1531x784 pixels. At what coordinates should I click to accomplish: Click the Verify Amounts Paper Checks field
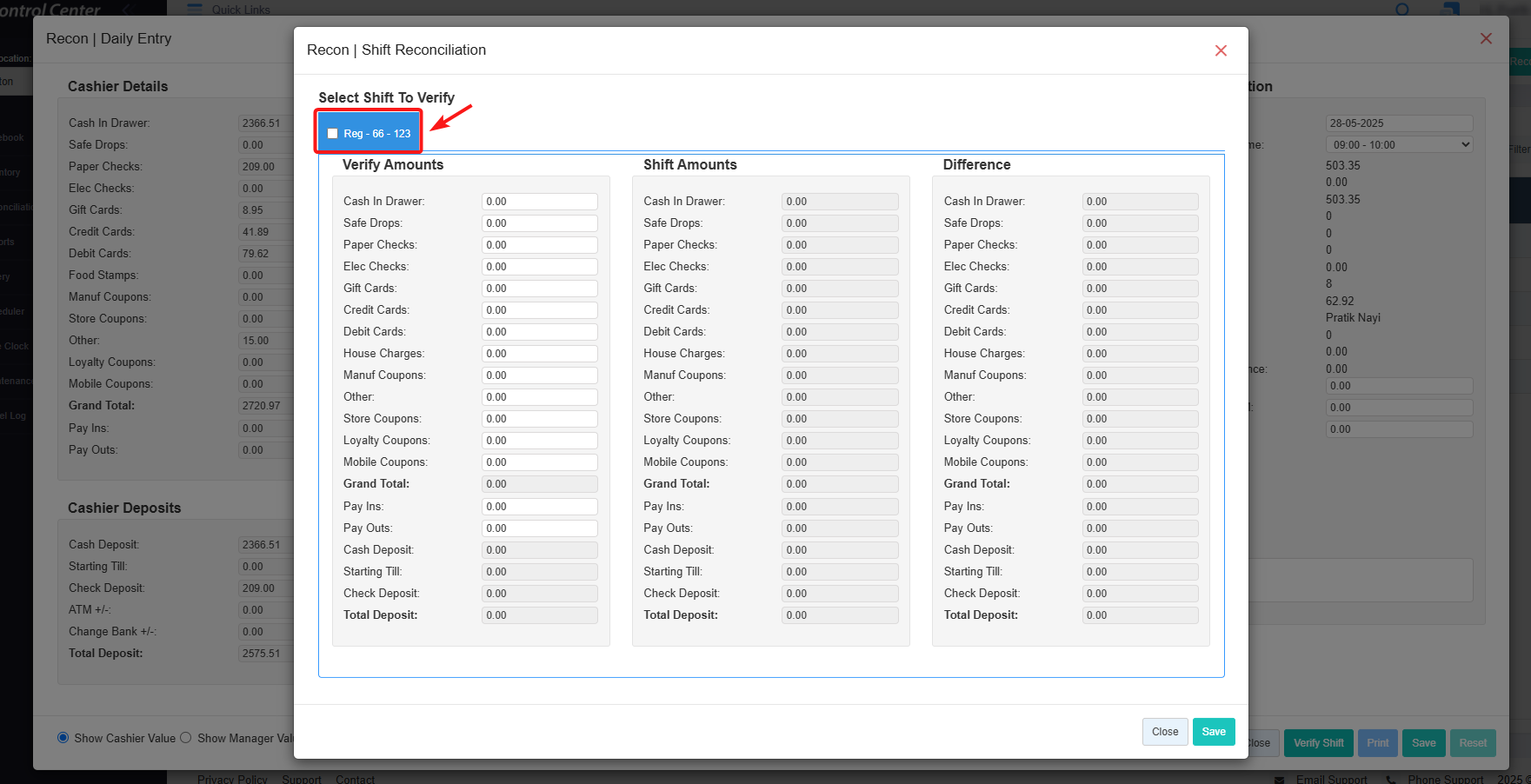[x=540, y=245]
